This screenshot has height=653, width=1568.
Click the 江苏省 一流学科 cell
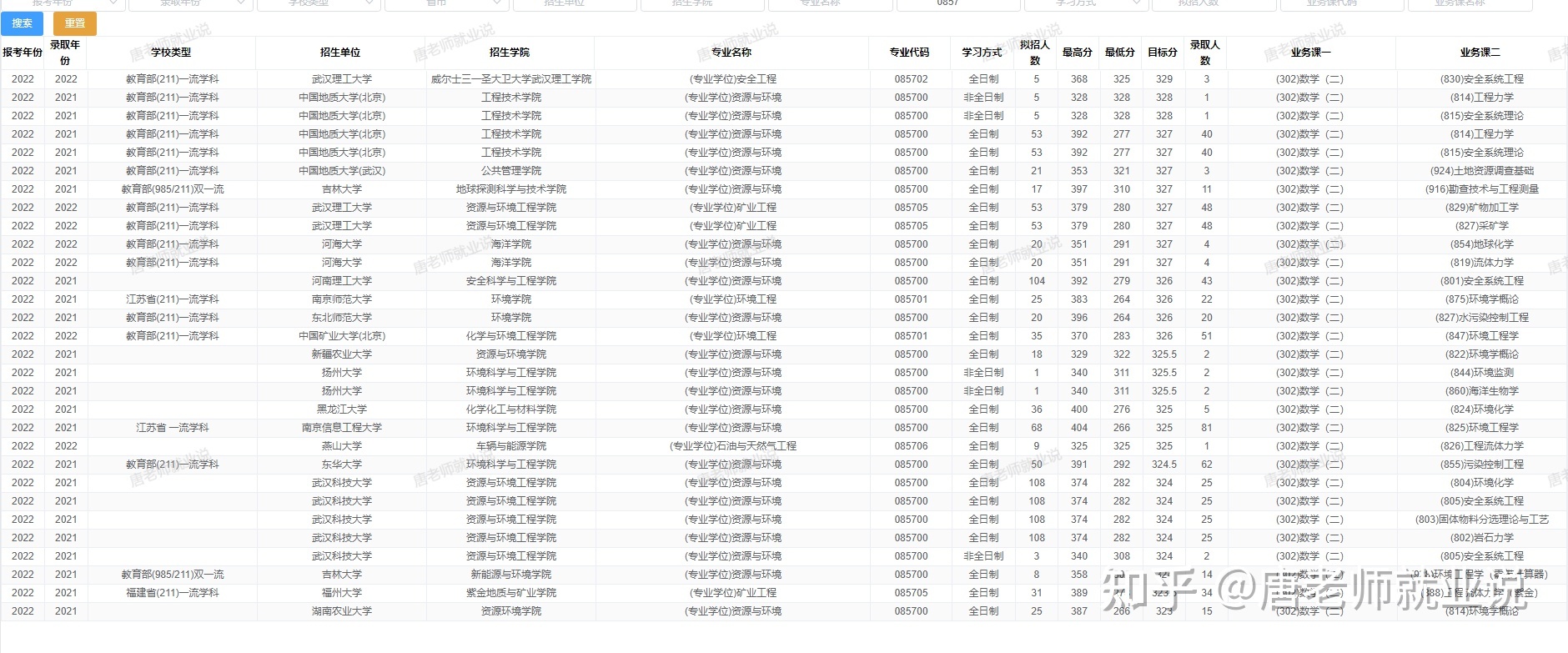pyautogui.click(x=173, y=428)
